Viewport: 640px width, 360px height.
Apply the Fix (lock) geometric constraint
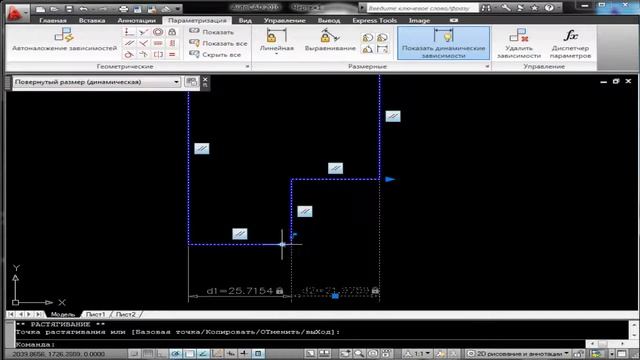coord(172,32)
